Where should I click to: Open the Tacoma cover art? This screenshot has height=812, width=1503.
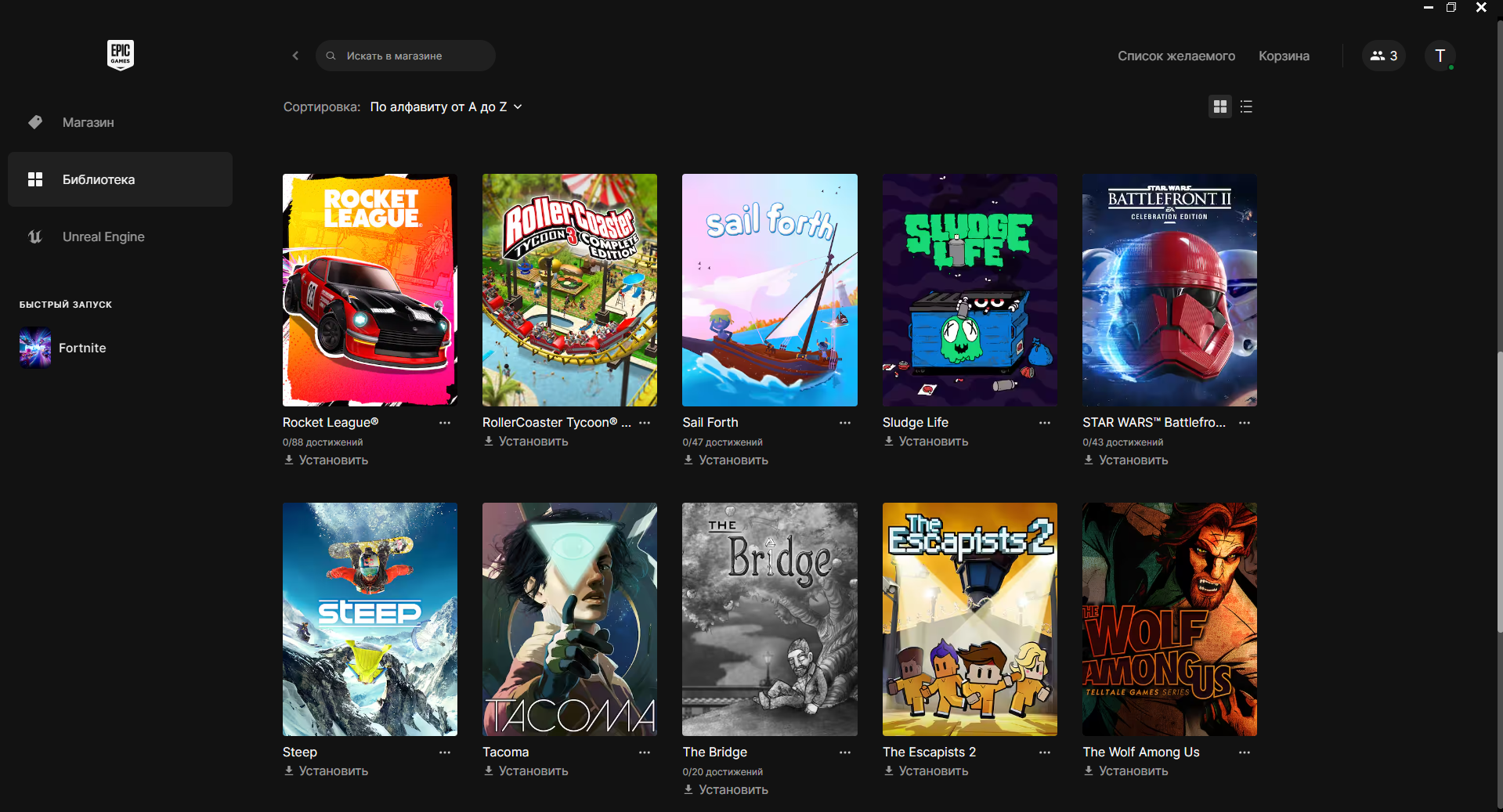(569, 619)
